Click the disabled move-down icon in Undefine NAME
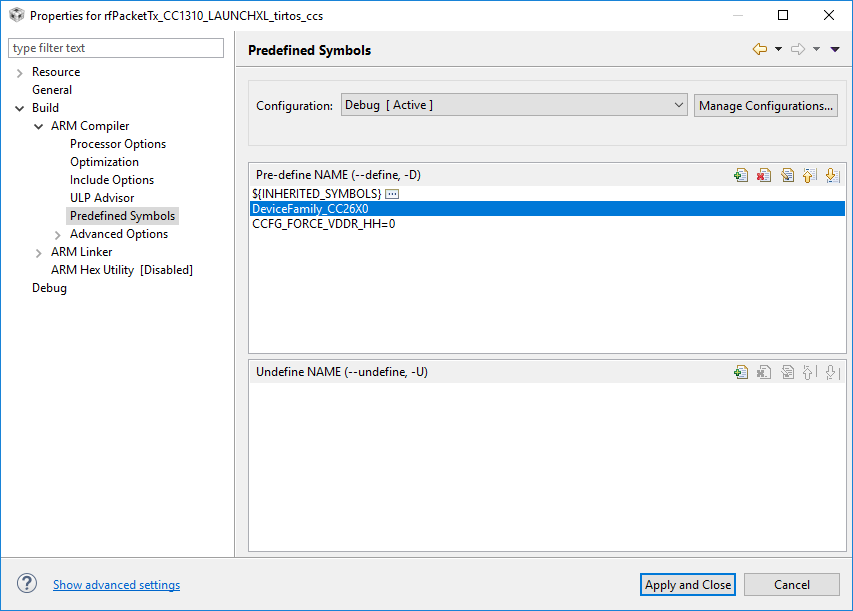 (832, 372)
